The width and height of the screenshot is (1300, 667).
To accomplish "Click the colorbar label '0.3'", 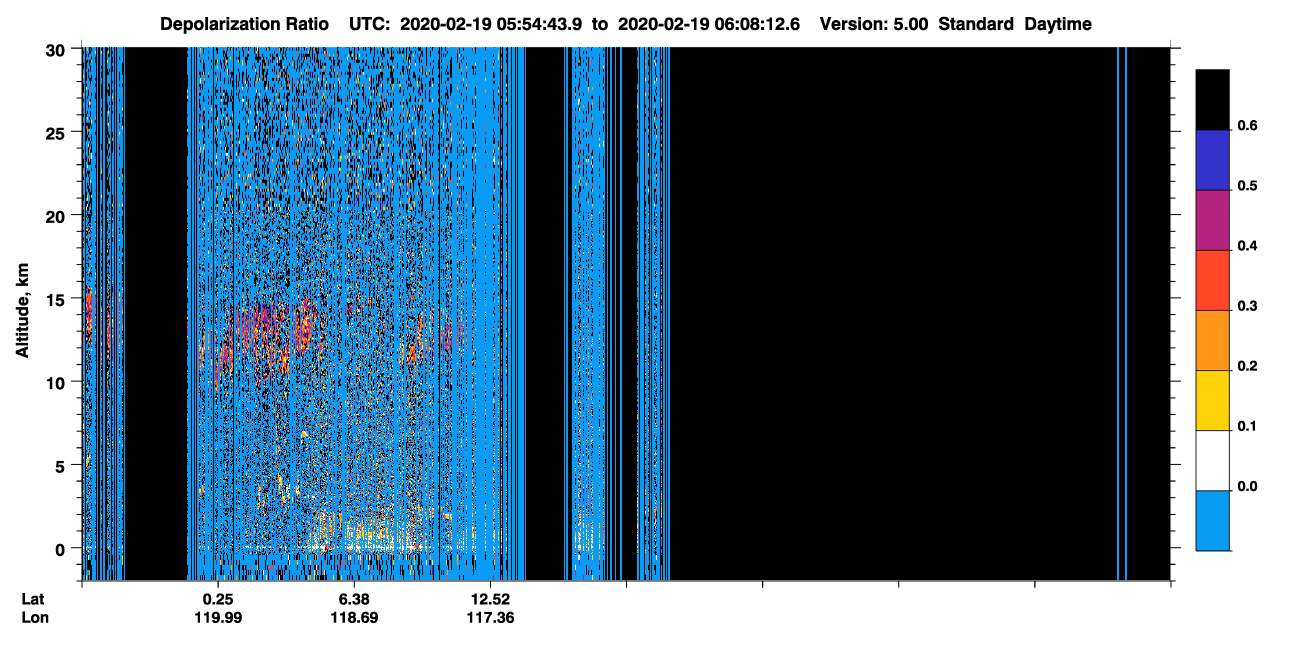I will pos(1247,306).
